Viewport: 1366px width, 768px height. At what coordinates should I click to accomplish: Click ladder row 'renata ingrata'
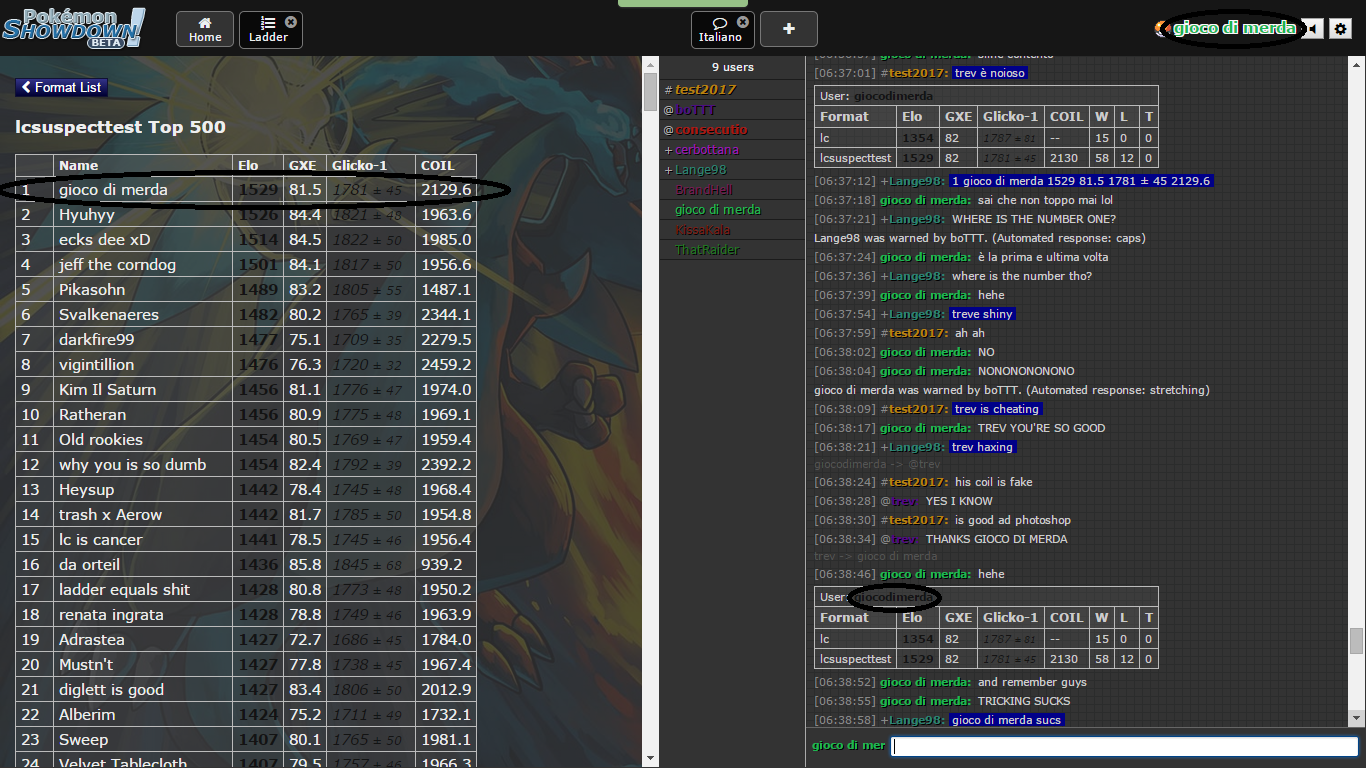click(x=246, y=615)
